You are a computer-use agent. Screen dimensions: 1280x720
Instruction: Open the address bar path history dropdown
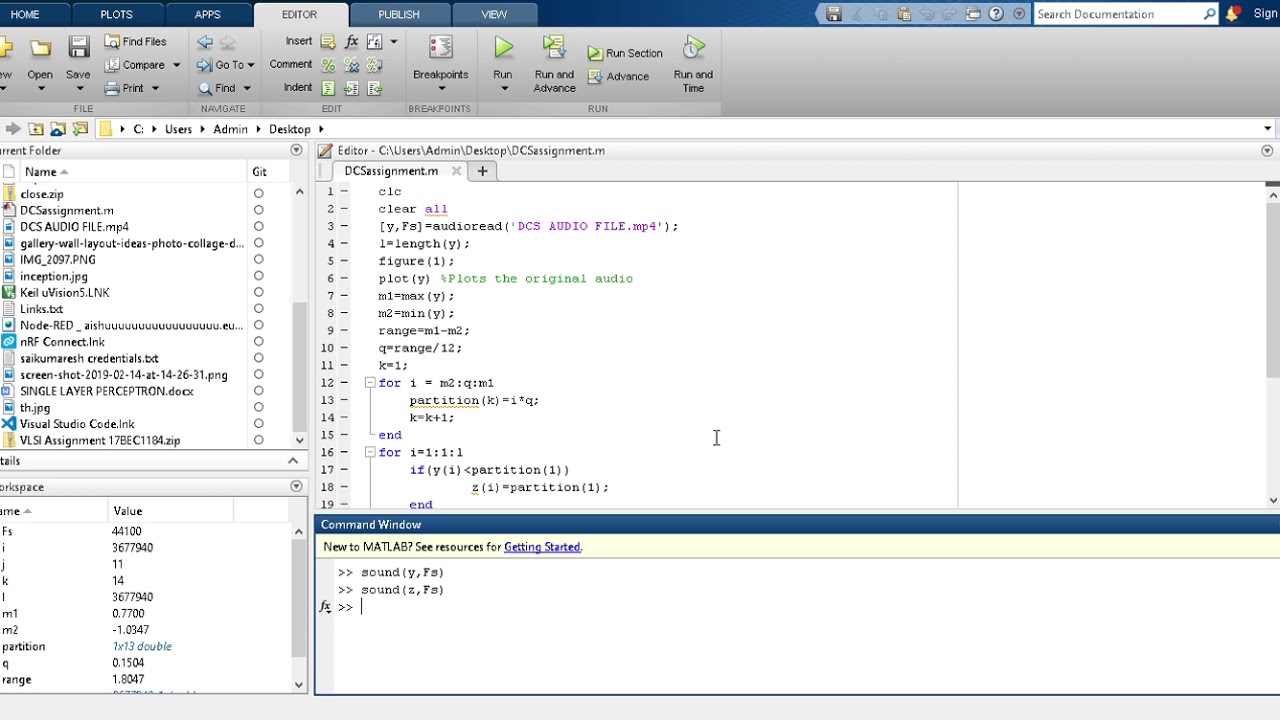(1267, 129)
